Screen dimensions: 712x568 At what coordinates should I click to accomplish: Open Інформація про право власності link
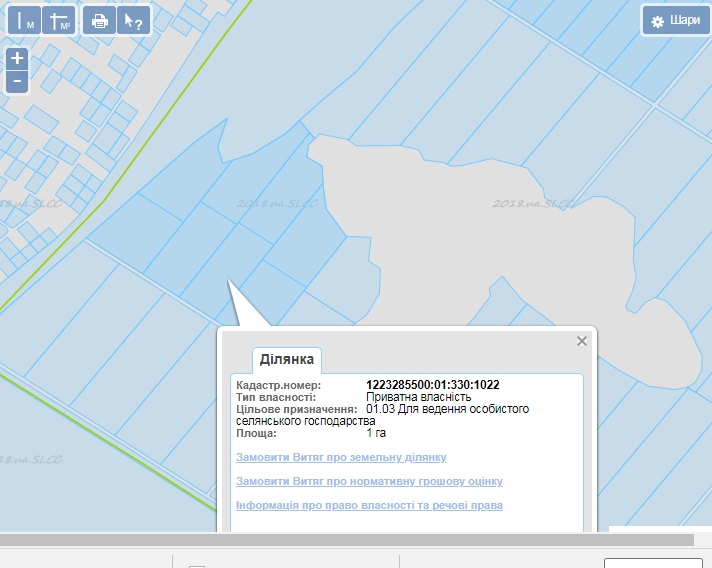click(x=369, y=505)
